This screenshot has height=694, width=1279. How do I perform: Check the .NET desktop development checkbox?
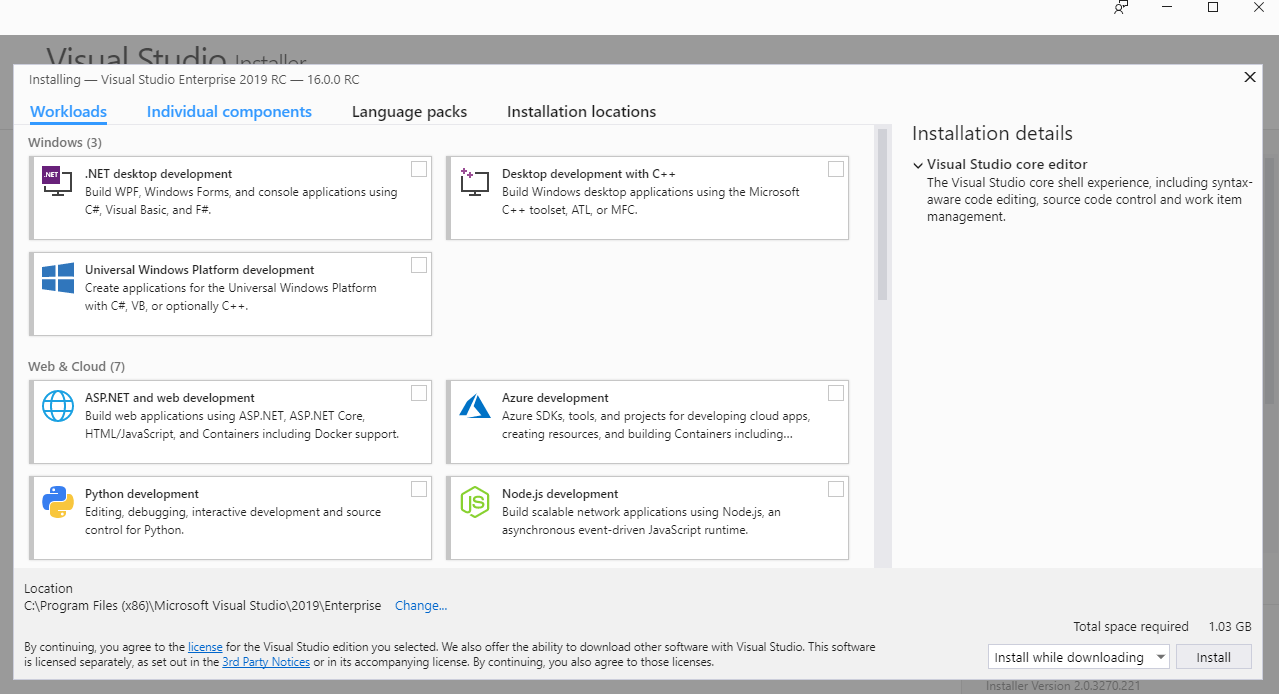click(x=419, y=169)
